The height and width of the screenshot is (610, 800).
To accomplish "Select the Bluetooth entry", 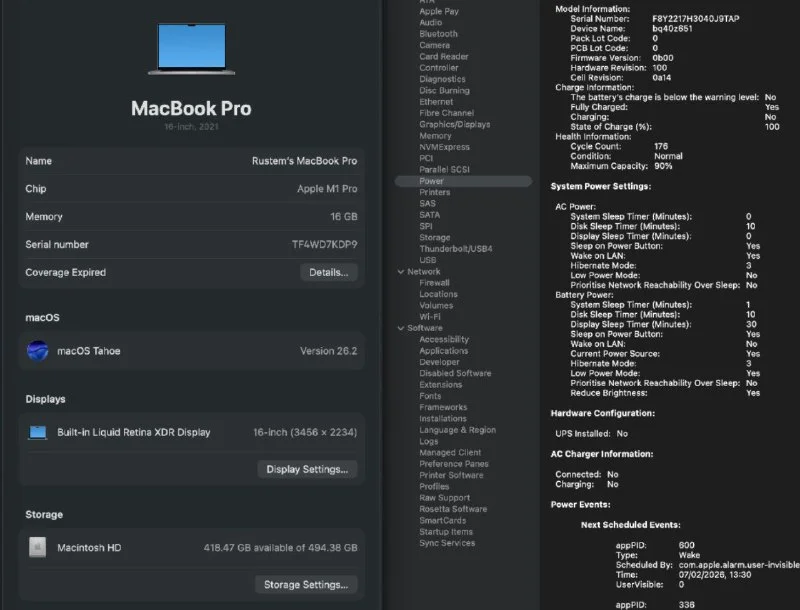I will tap(438, 34).
